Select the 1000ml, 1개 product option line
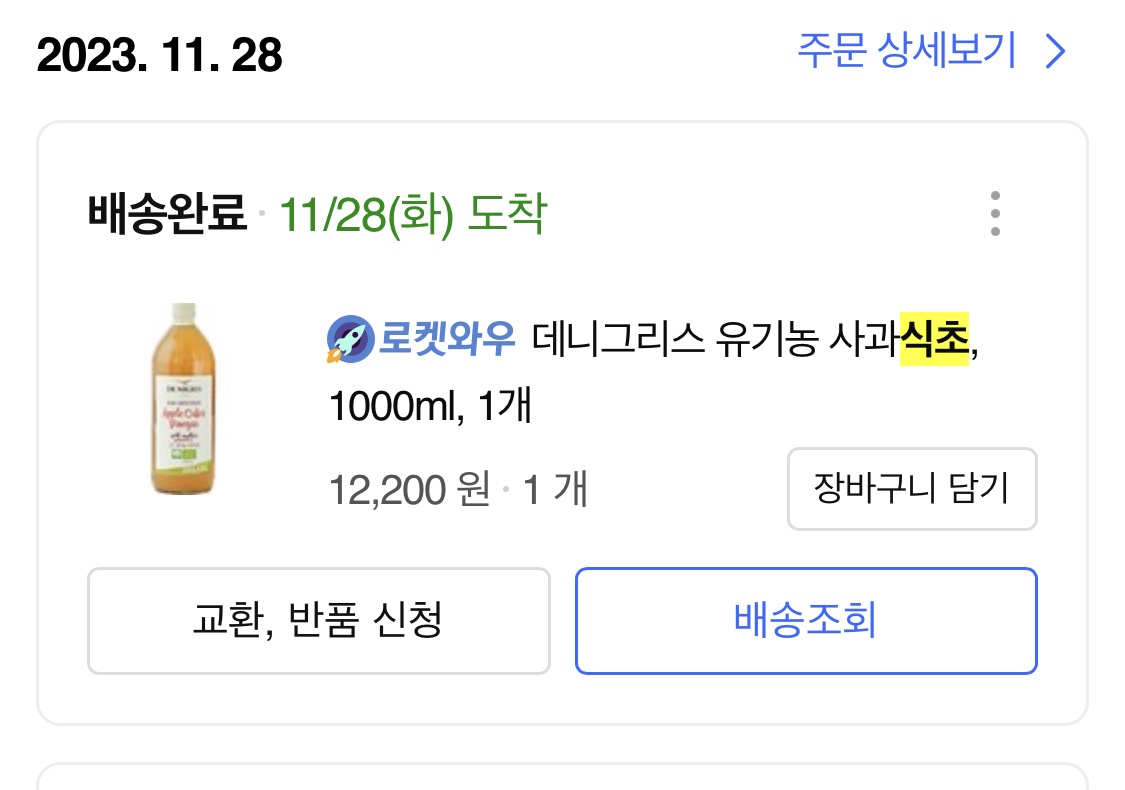Screen dimensions: 1125x790 click(x=430, y=405)
